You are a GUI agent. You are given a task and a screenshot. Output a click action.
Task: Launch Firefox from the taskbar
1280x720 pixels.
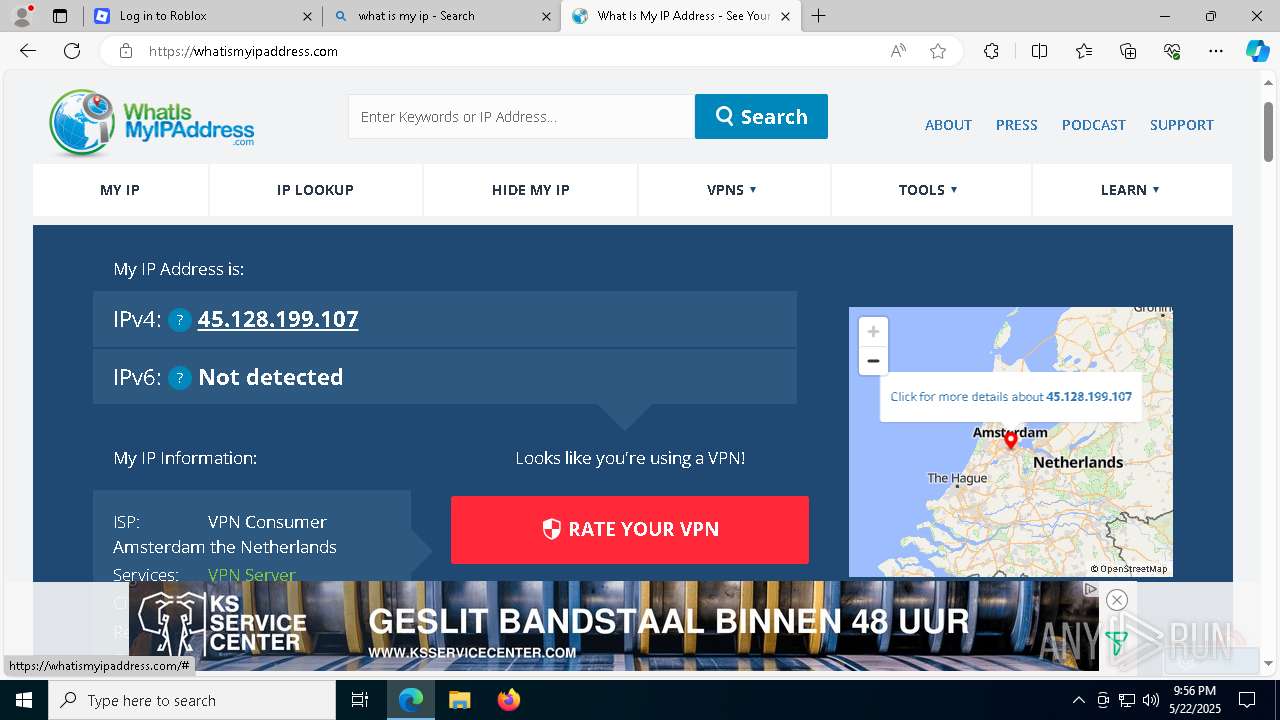(508, 700)
